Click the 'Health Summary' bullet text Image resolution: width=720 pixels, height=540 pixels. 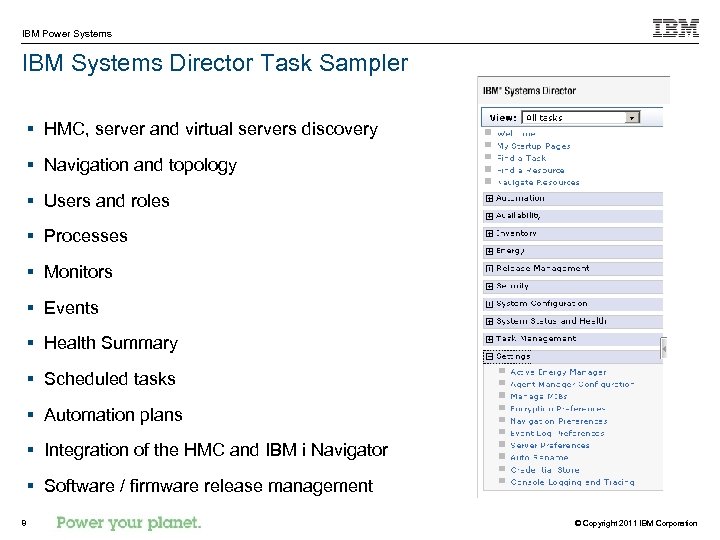[111, 343]
